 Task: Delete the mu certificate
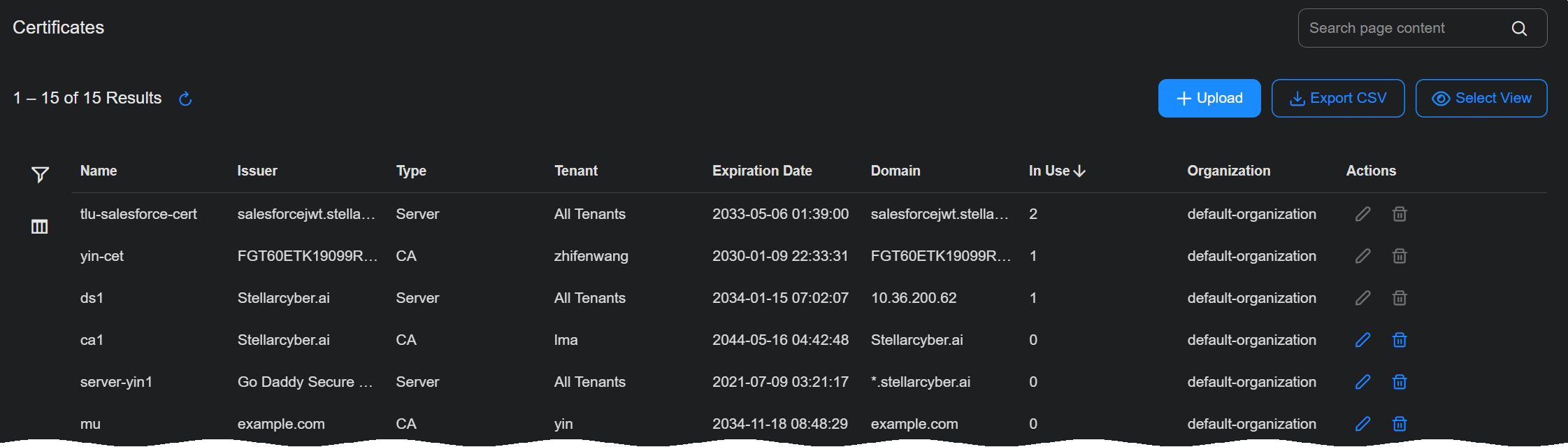pos(1399,424)
